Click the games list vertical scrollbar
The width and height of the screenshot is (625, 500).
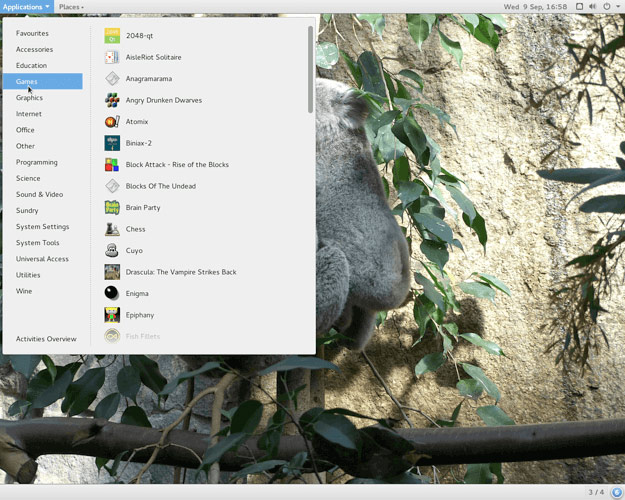click(x=311, y=70)
